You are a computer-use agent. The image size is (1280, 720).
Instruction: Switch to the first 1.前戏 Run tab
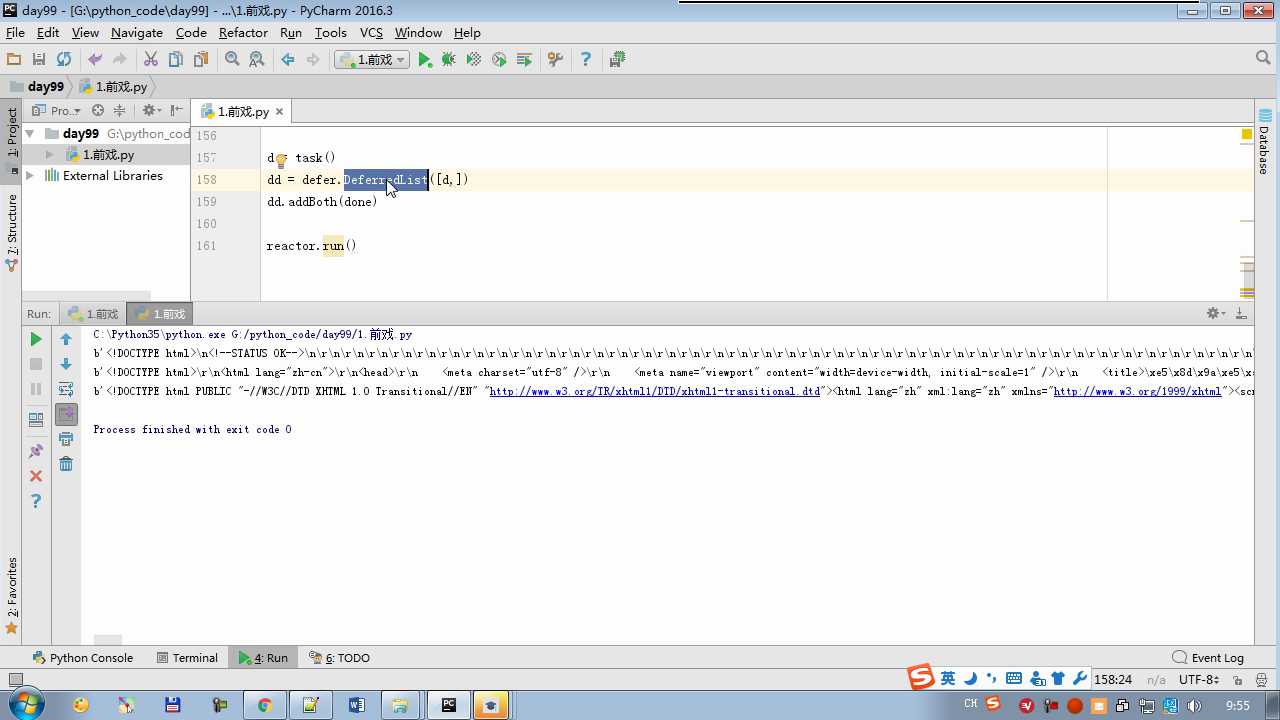point(93,314)
